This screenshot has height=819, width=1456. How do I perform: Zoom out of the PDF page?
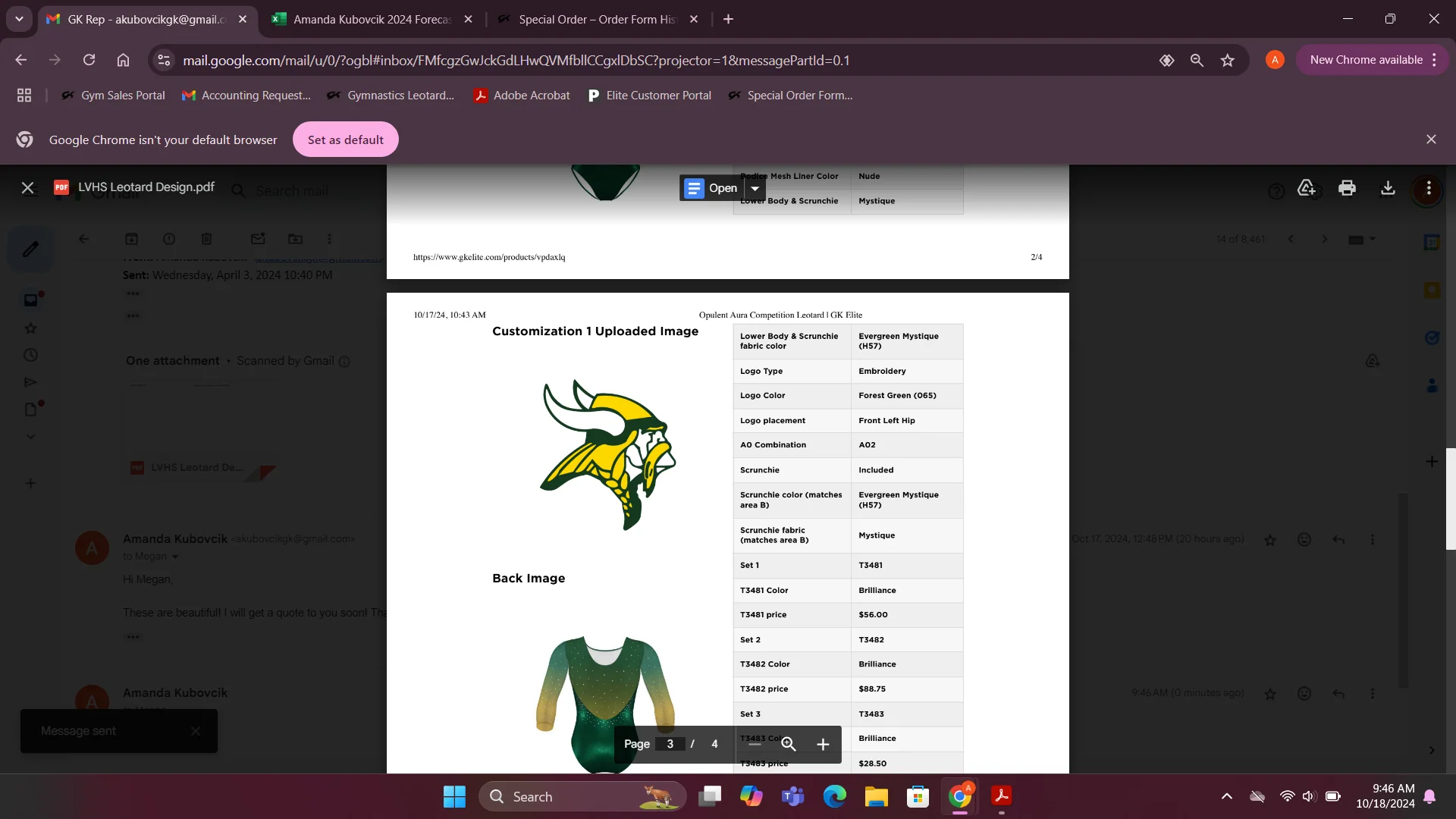pos(755,744)
